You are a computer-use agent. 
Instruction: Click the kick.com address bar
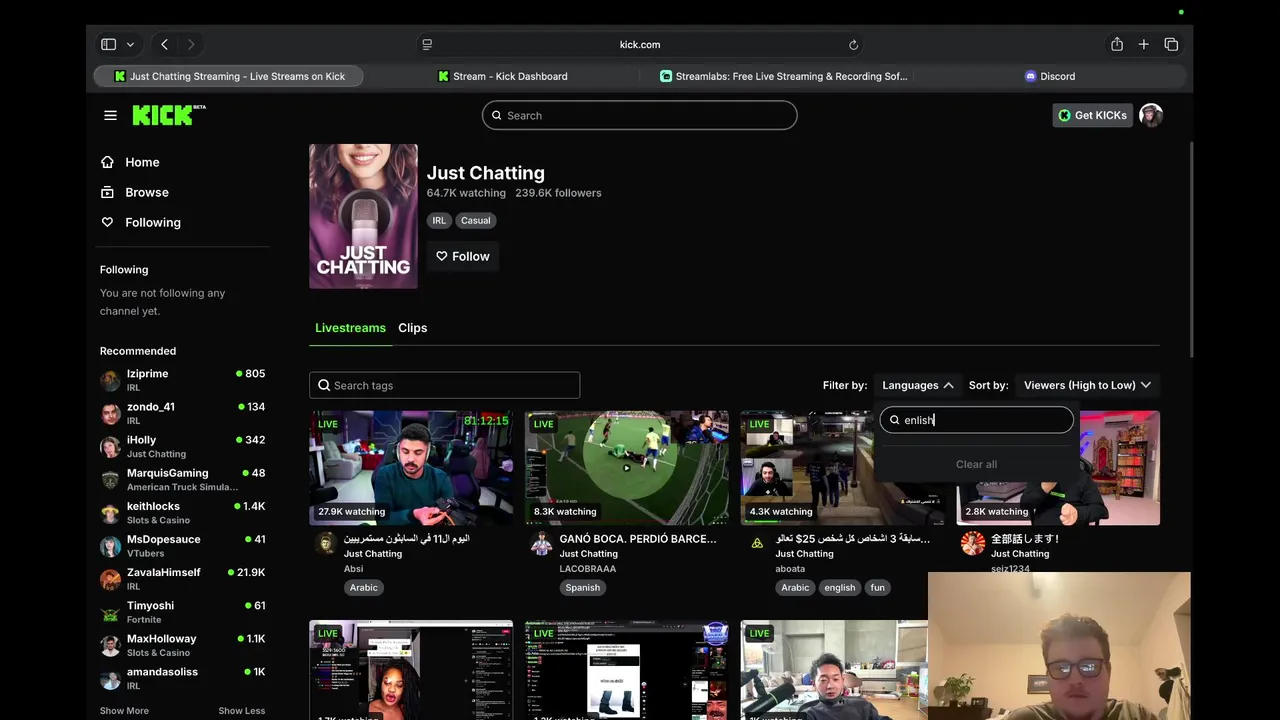(x=640, y=44)
